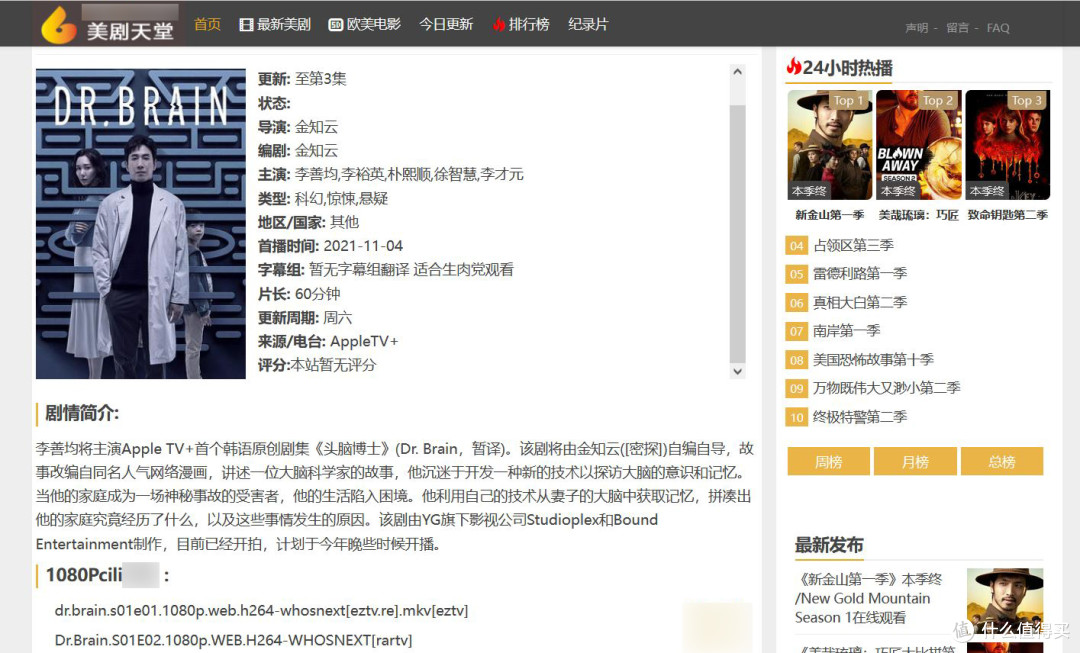This screenshot has height=653, width=1080.
Task: Click the 1080P download section heading
Action: (107, 575)
